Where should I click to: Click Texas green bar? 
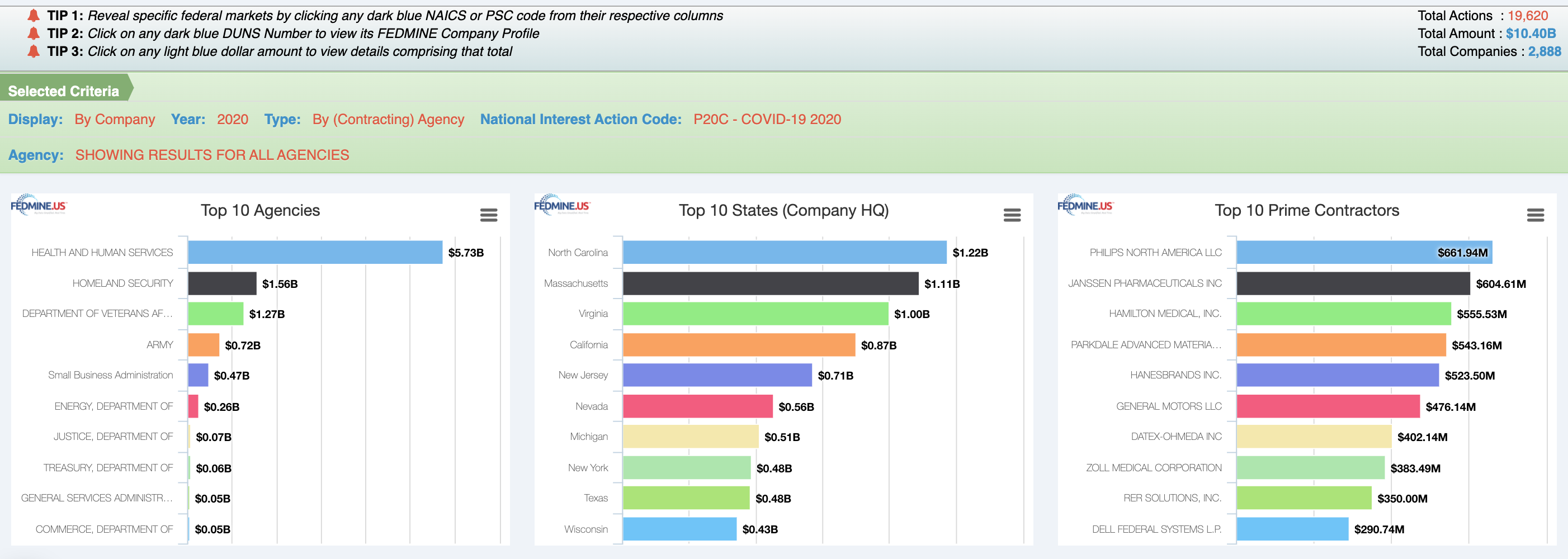click(x=686, y=498)
